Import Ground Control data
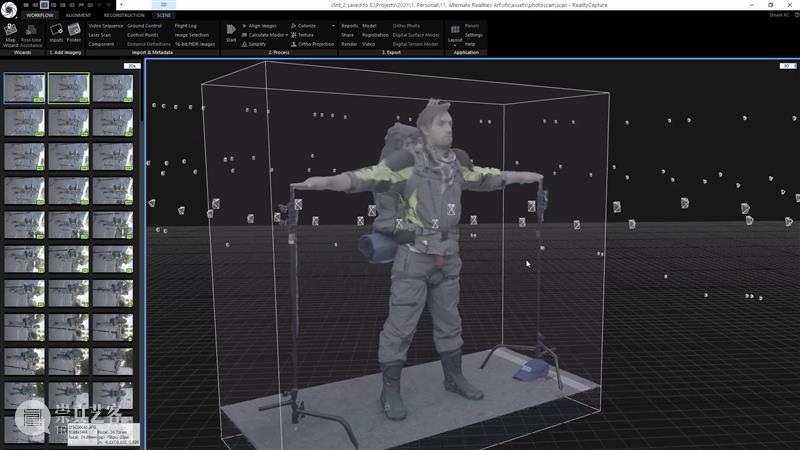 click(144, 26)
